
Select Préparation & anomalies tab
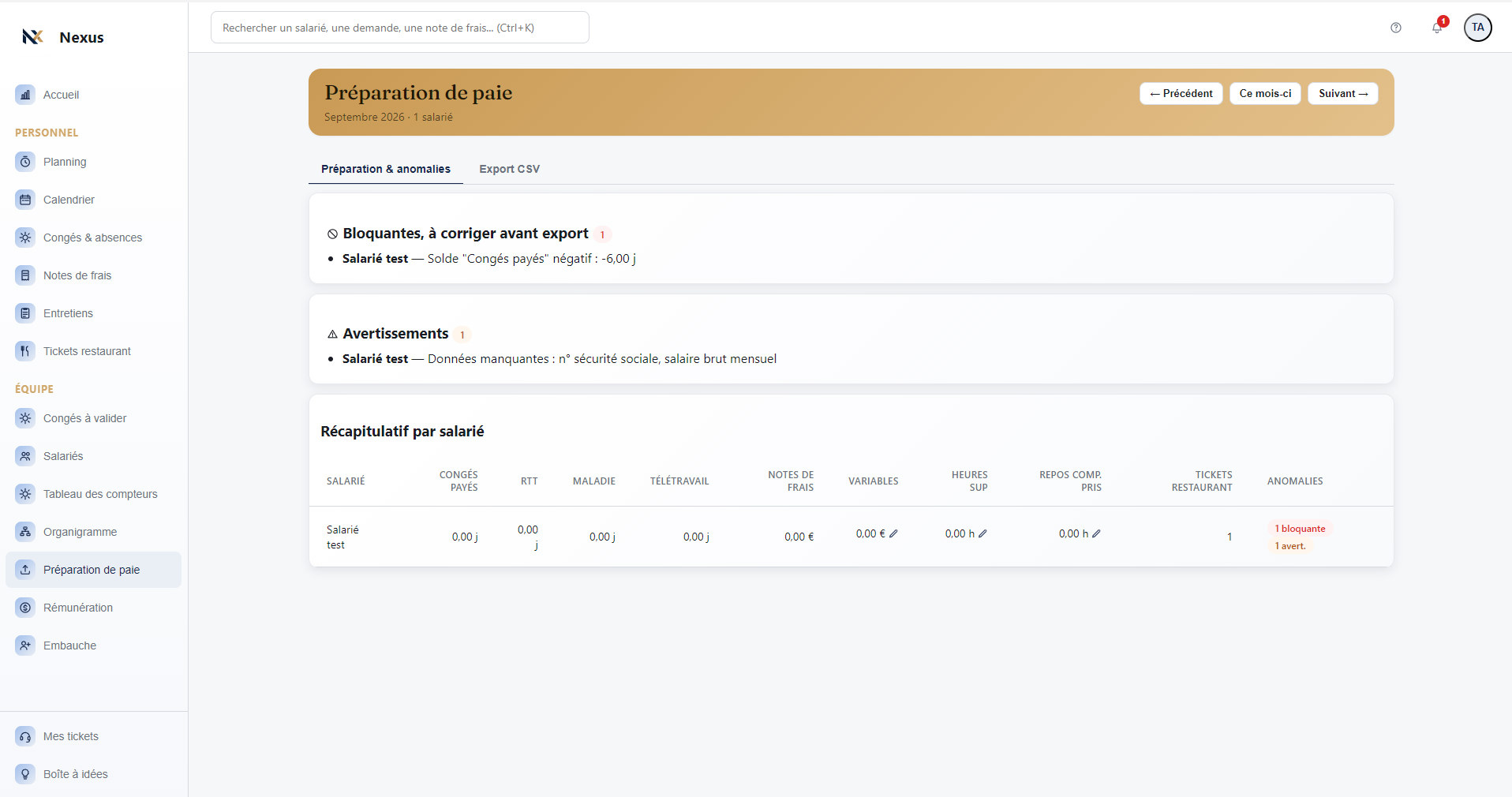(386, 169)
